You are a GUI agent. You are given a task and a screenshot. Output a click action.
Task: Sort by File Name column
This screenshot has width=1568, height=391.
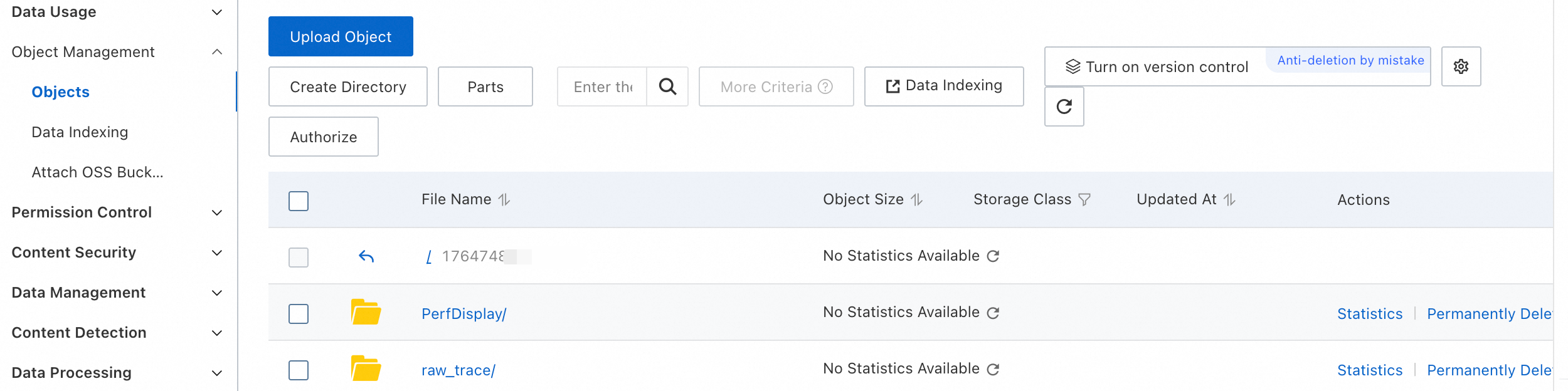(504, 200)
